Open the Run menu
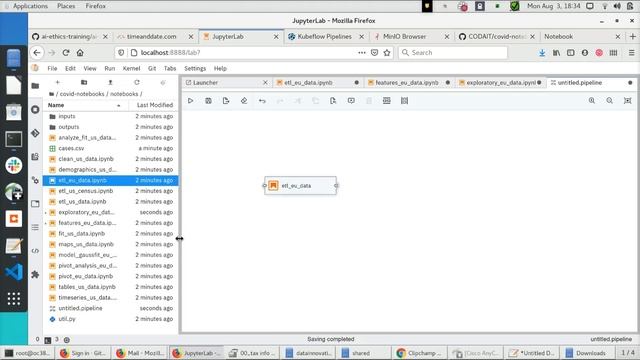Viewport: 640px width, 360px height. [x=110, y=69]
